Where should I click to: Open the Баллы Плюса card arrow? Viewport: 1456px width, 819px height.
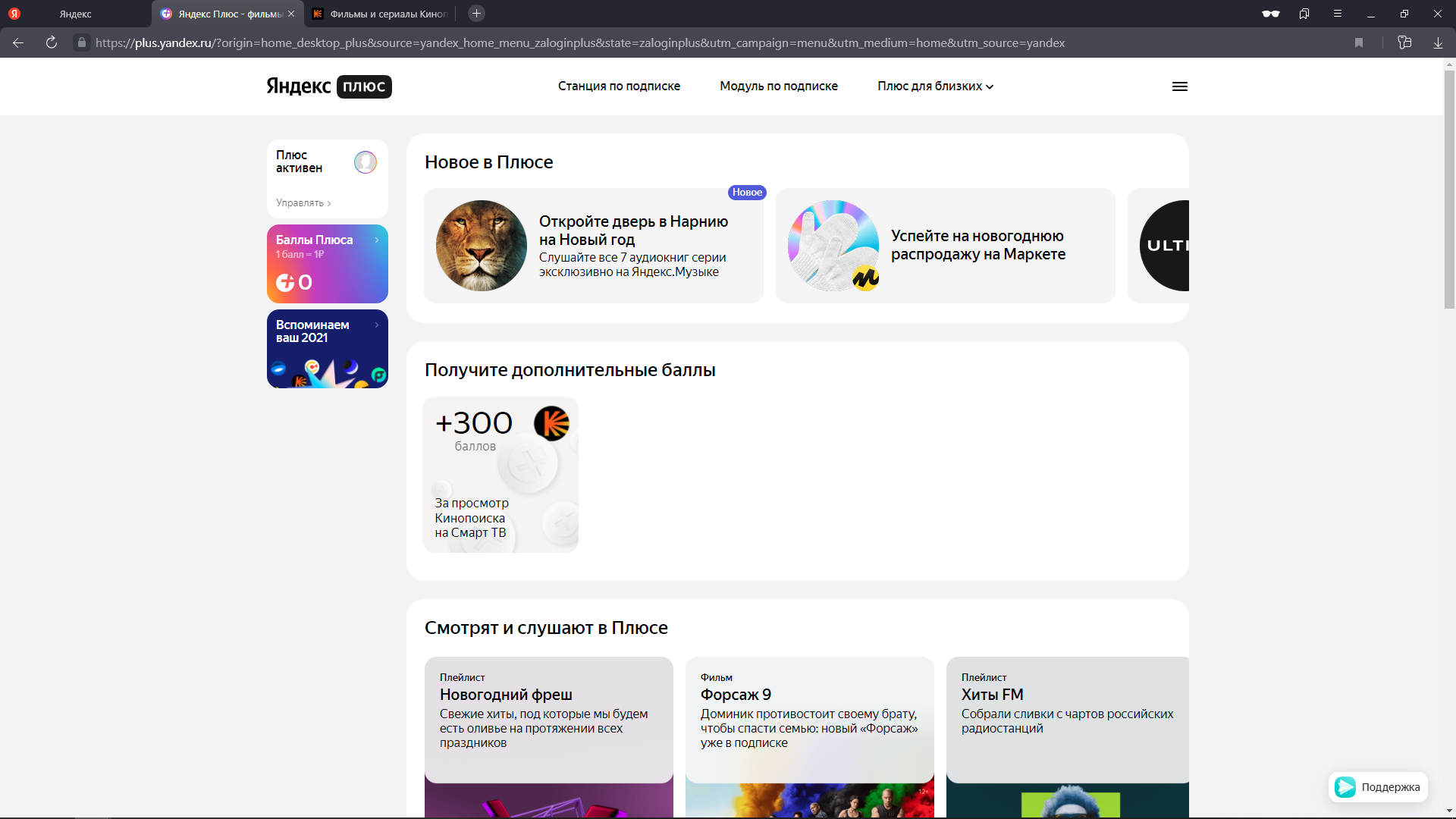[377, 240]
